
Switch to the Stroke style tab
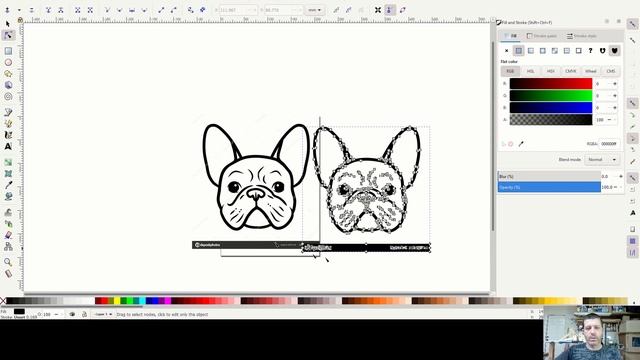click(x=582, y=36)
